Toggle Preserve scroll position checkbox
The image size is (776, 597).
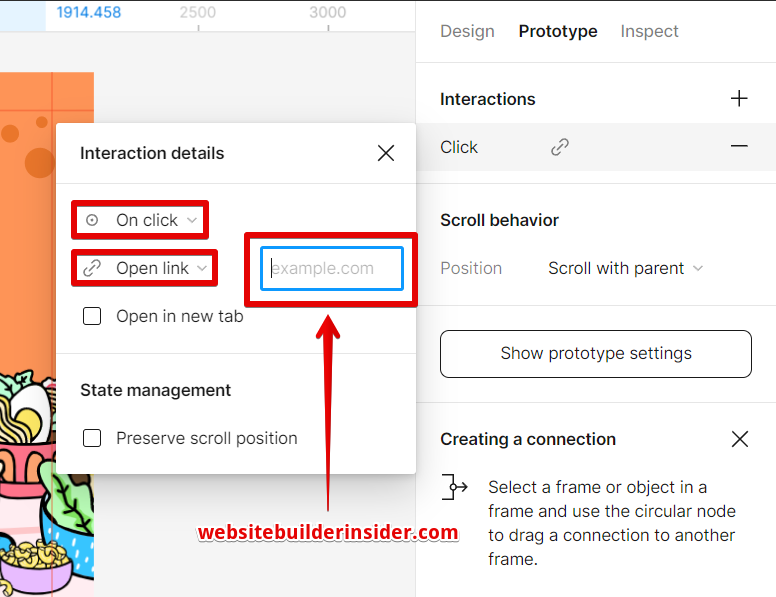tap(92, 438)
